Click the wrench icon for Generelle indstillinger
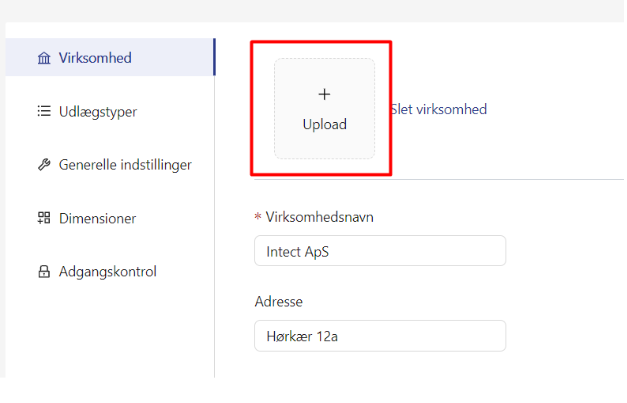This screenshot has width=627, height=403. click(x=44, y=164)
